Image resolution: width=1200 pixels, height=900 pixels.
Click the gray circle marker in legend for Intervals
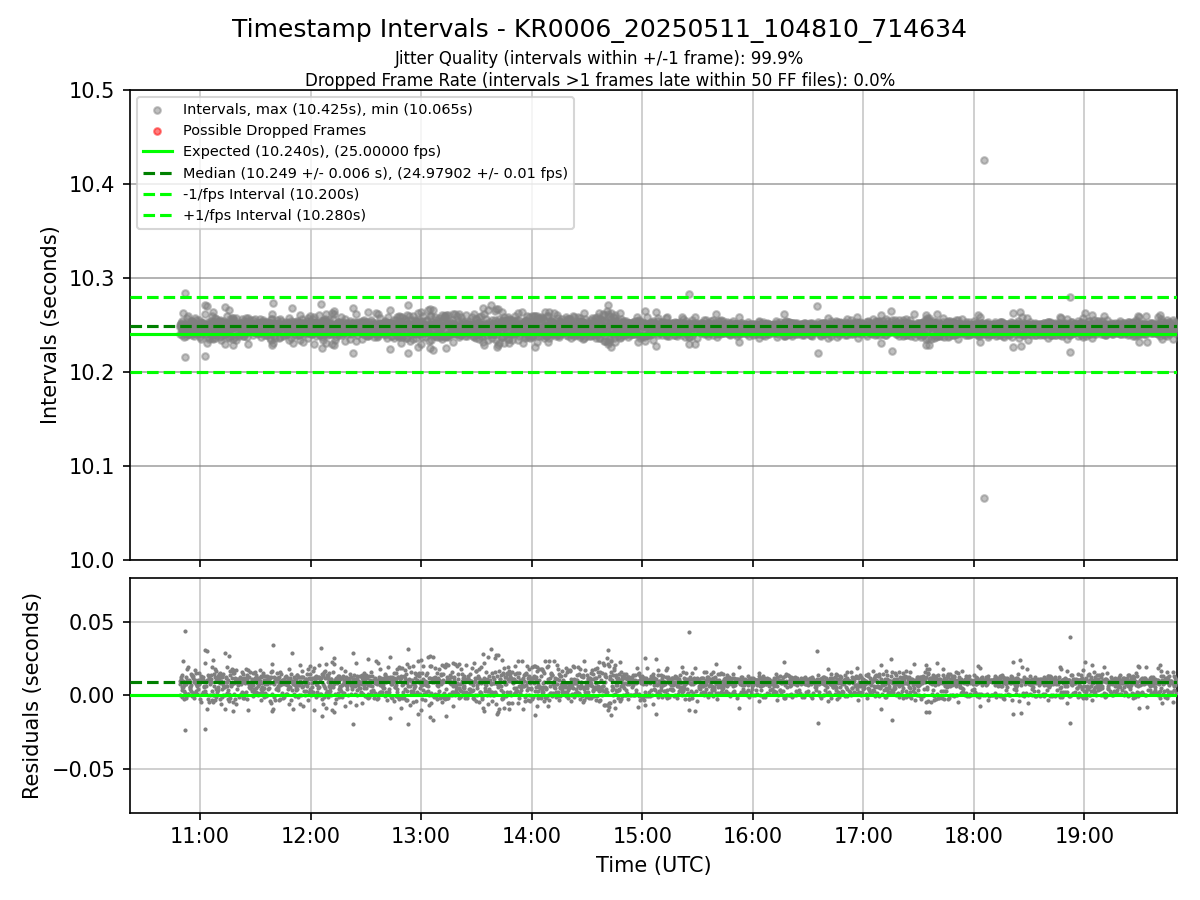click(157, 110)
